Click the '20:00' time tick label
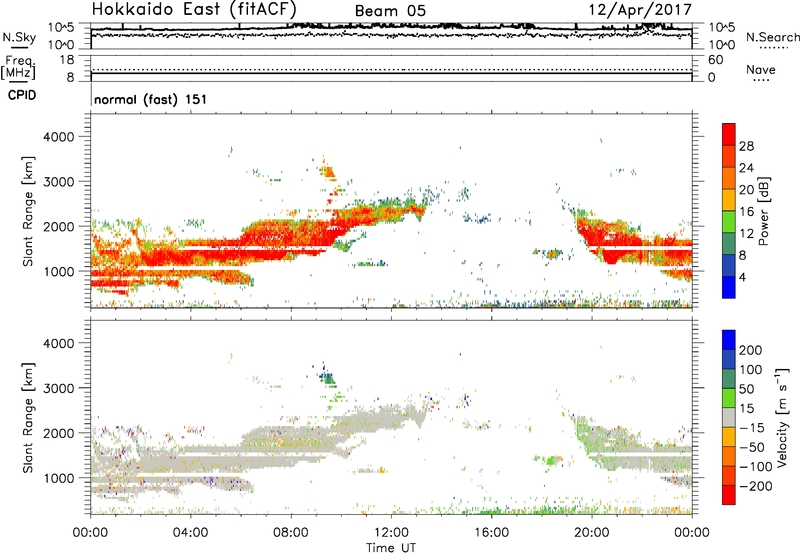Screen dimensions: 800x554 591,533
